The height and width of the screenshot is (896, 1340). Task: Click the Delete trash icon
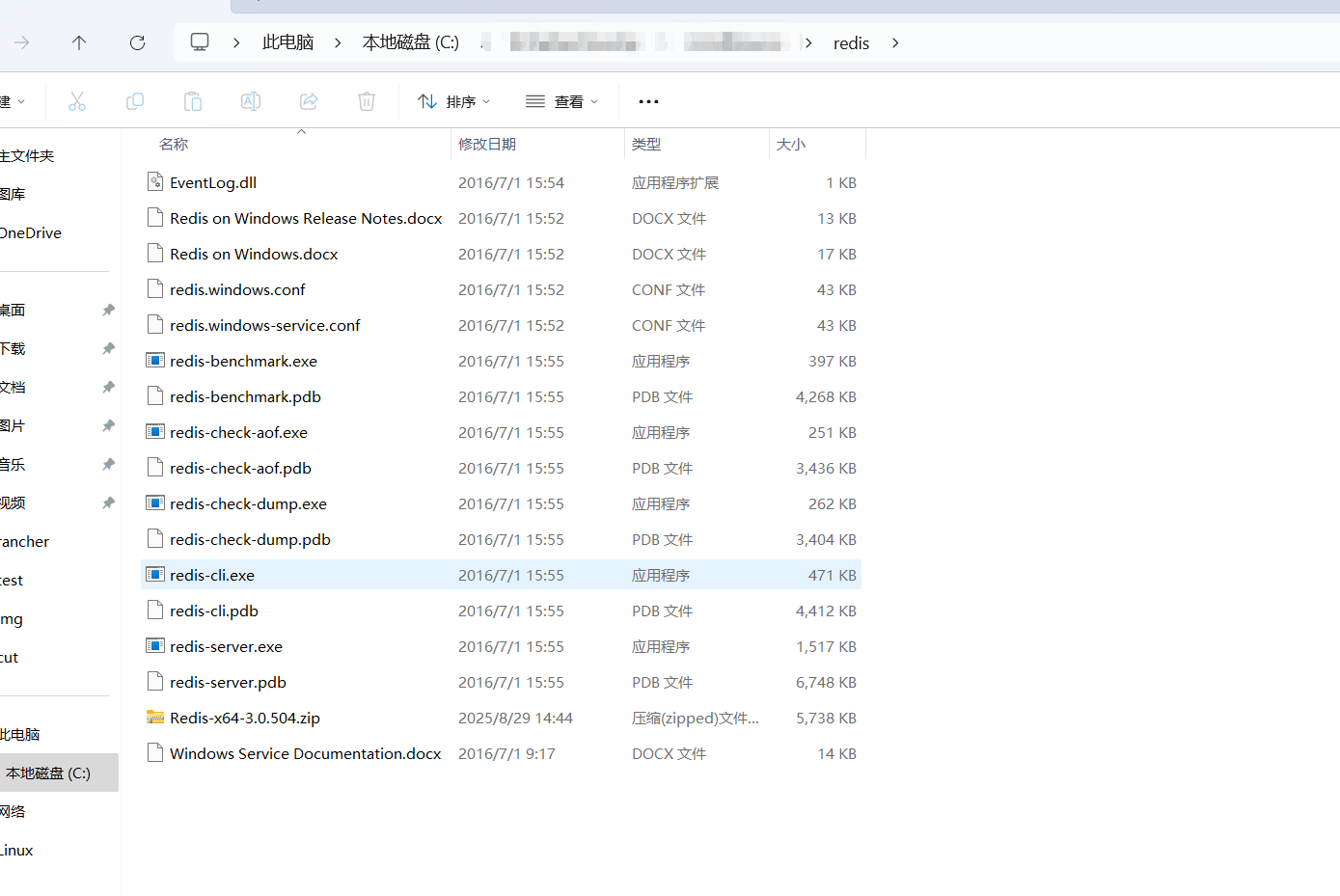click(367, 101)
